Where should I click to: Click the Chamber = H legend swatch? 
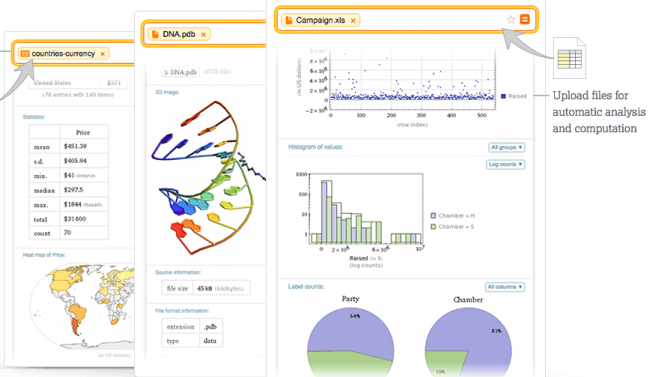[x=433, y=216]
